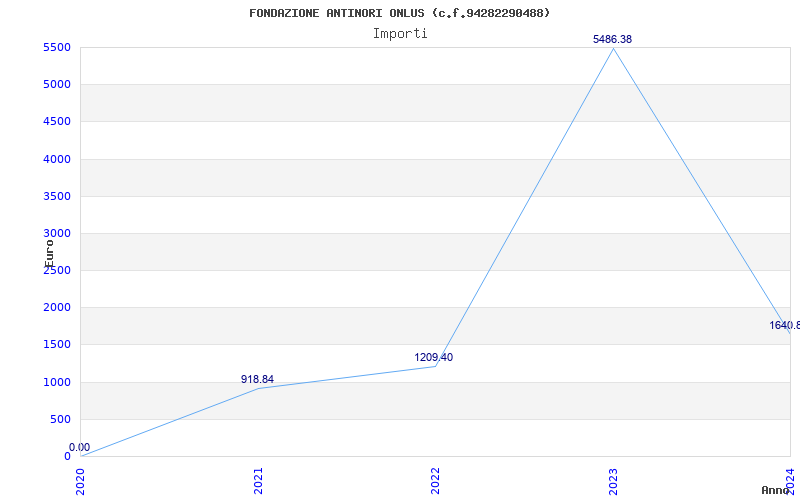Click the 2020 x-axis label

tap(81, 481)
